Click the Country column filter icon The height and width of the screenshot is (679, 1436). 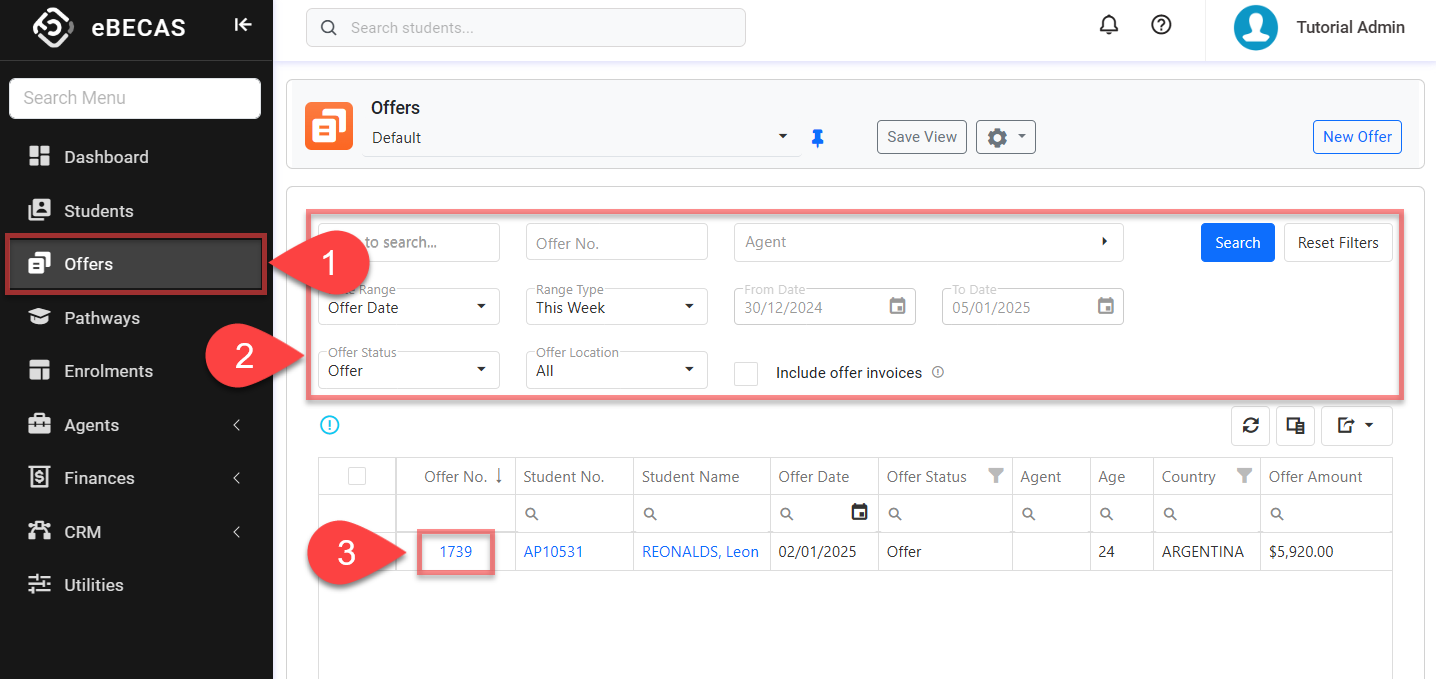(1243, 476)
